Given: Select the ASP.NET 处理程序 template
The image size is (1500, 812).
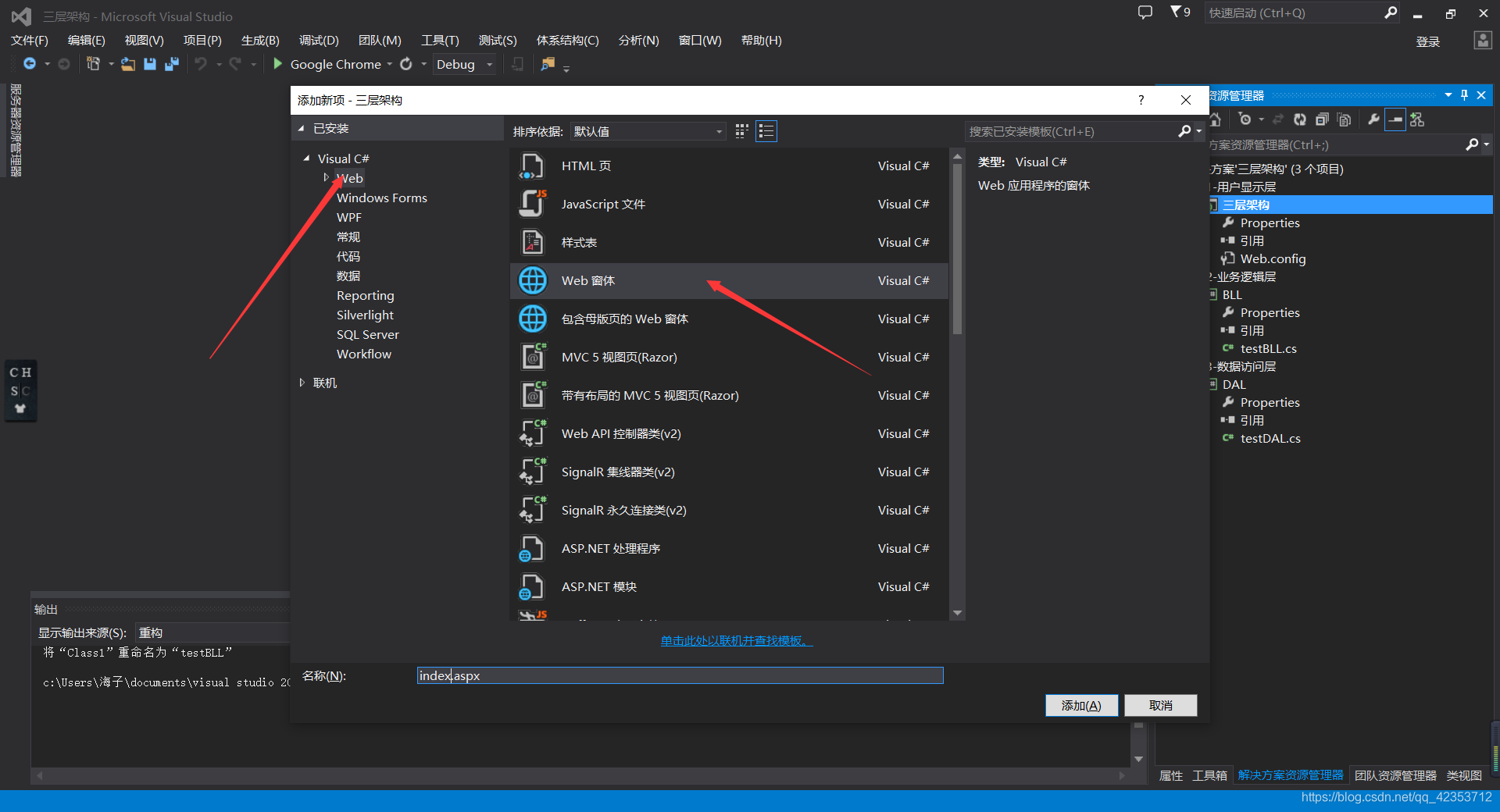Looking at the screenshot, I should click(729, 548).
